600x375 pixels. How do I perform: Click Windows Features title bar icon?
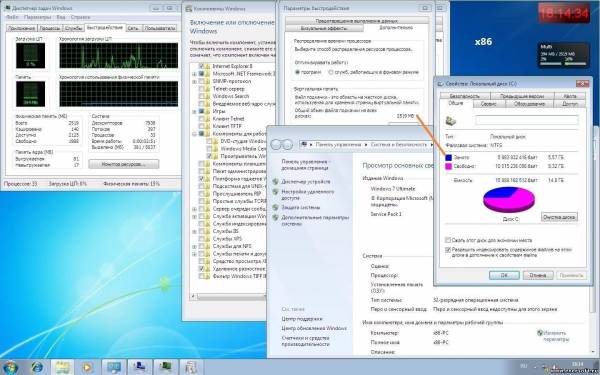(188, 8)
